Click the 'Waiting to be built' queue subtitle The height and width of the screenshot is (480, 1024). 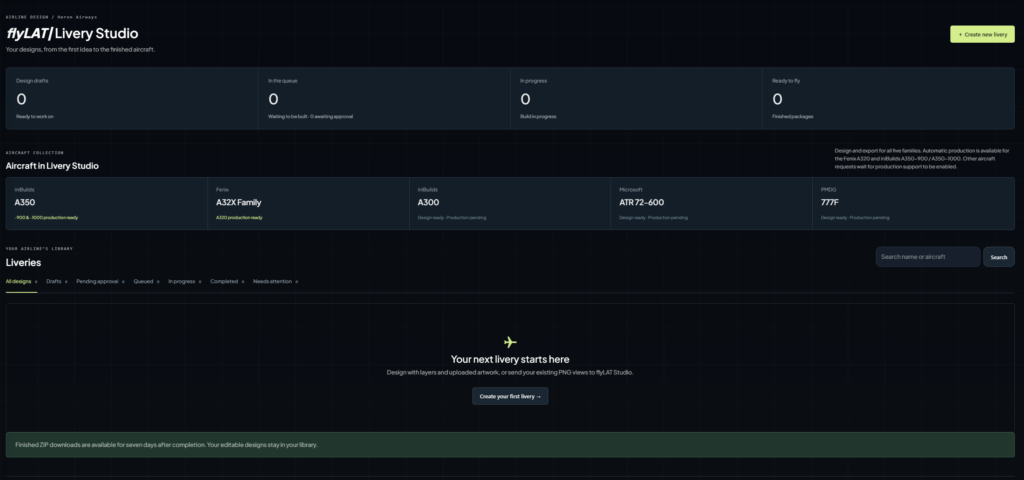click(310, 117)
